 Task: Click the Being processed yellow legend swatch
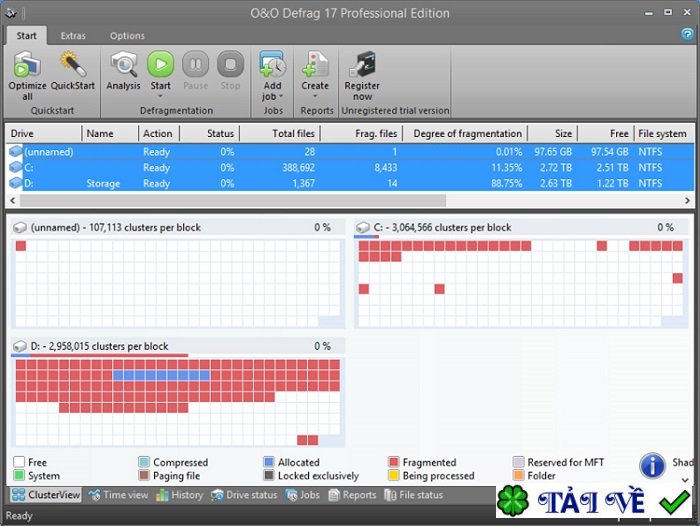click(x=393, y=475)
